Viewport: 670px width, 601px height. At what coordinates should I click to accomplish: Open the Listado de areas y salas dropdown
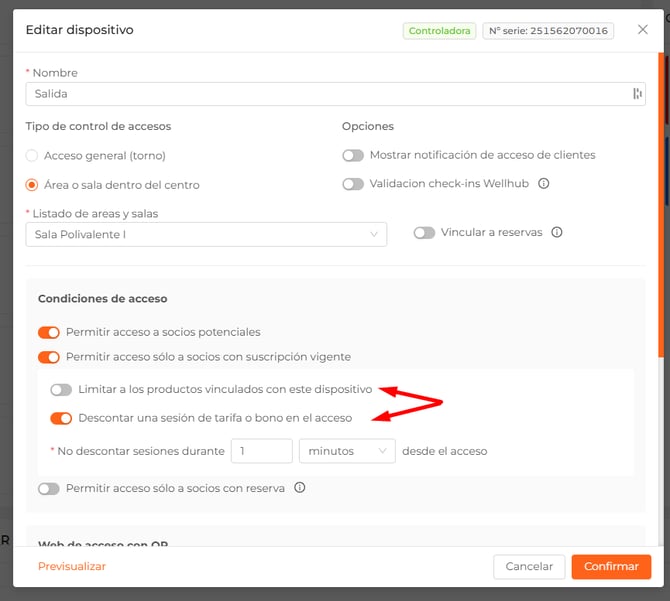coord(206,234)
